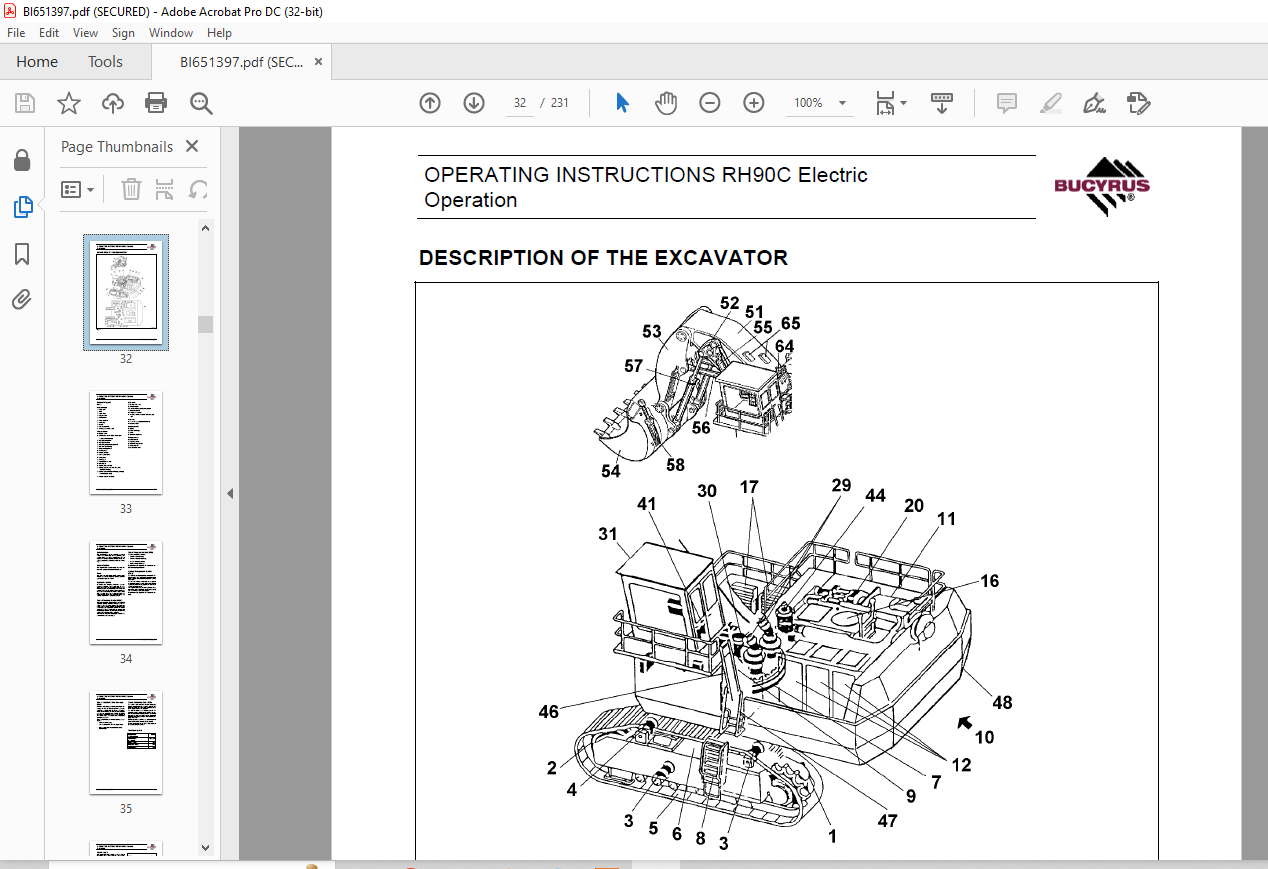
Task: Add a sticky note comment
Action: [x=1007, y=103]
